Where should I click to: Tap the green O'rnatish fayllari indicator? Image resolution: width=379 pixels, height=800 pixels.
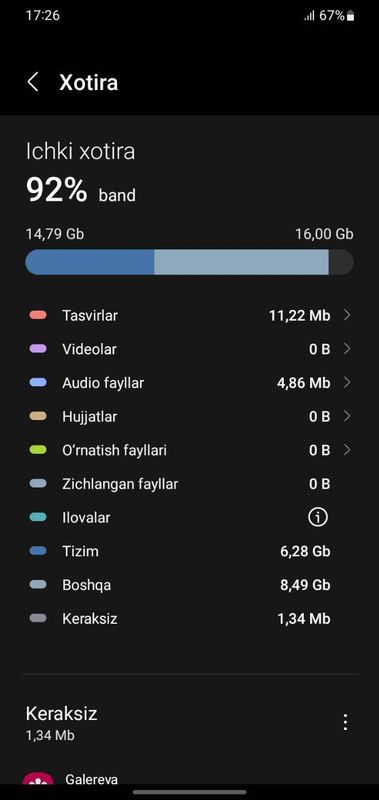[38, 450]
